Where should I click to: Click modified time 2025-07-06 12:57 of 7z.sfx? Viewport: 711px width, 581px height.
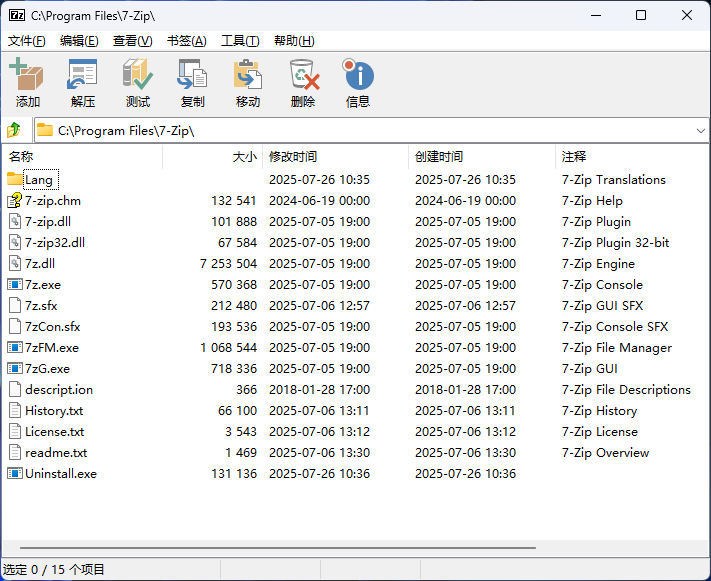pos(319,306)
